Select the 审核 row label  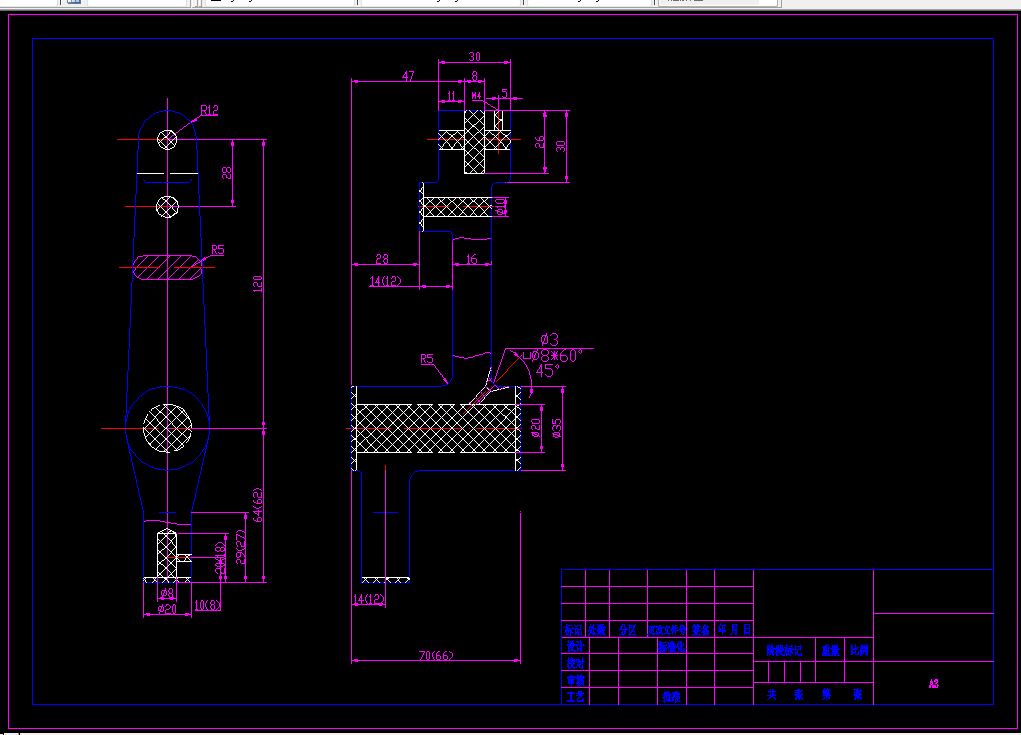[576, 680]
